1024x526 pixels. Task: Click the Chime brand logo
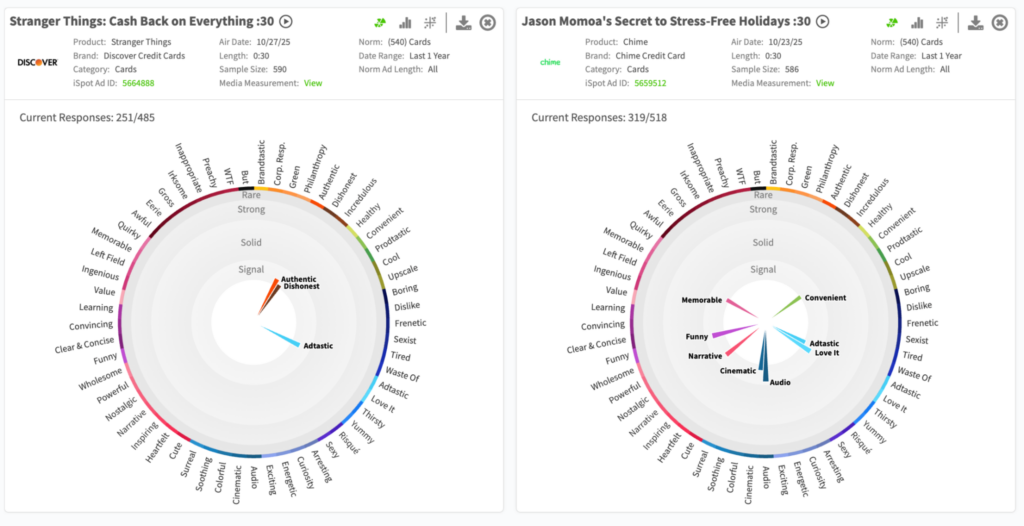coord(549,62)
